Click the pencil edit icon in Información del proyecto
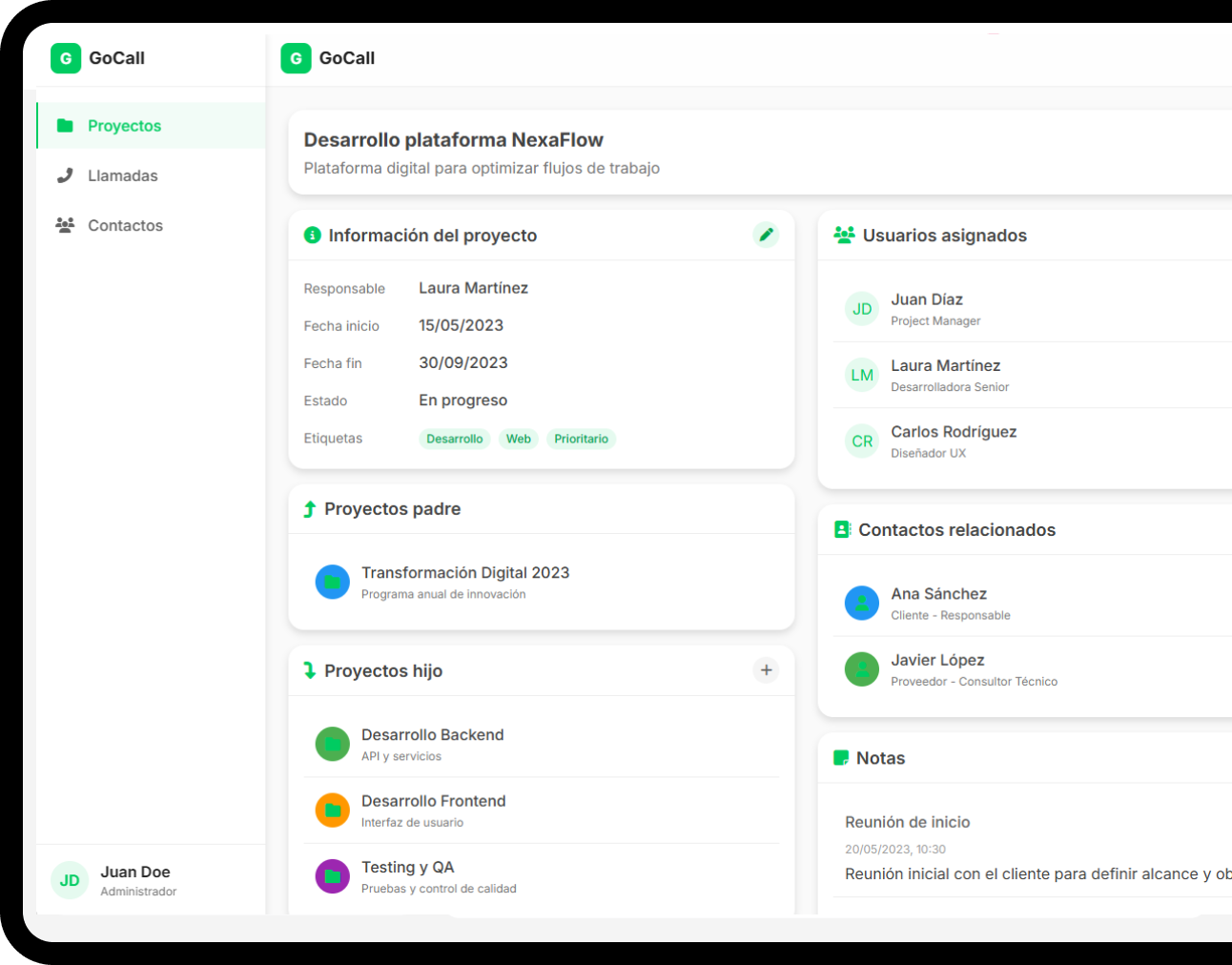The height and width of the screenshot is (965, 1232). coord(766,235)
